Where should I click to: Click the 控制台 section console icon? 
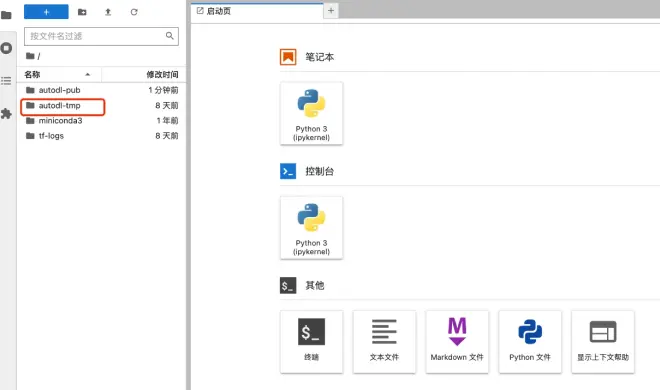point(288,171)
